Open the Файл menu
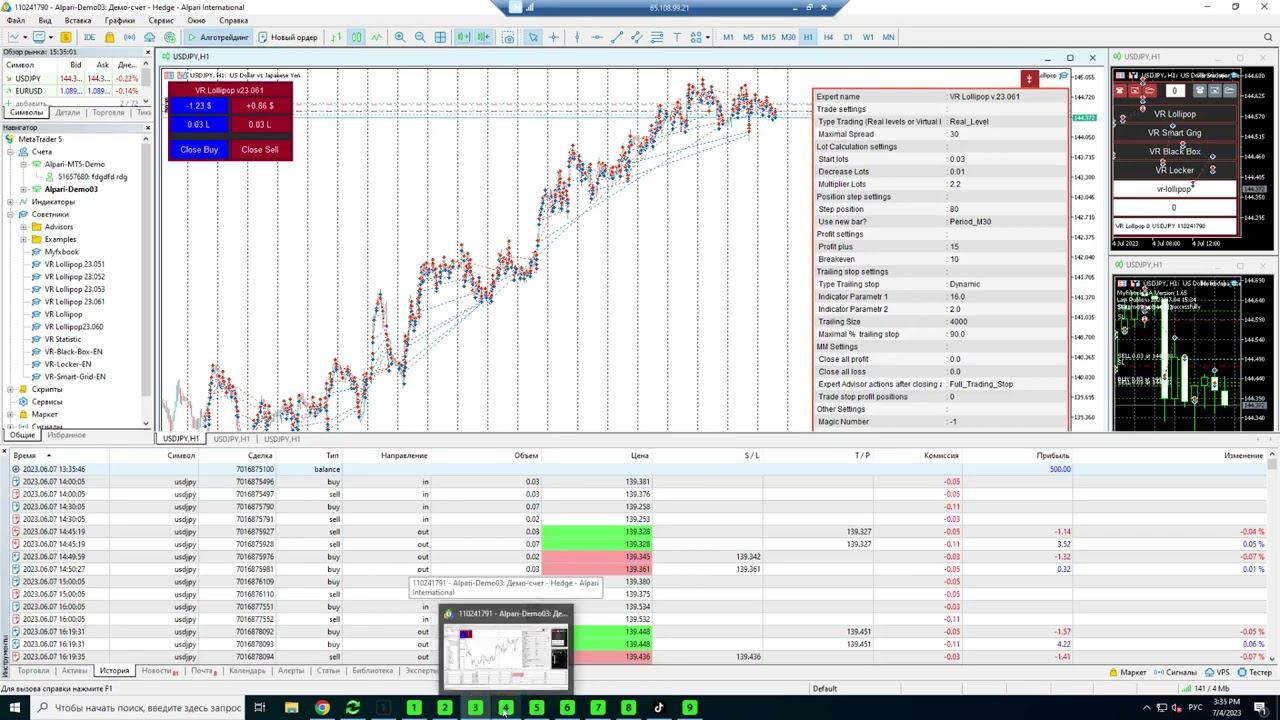 tap(16, 20)
